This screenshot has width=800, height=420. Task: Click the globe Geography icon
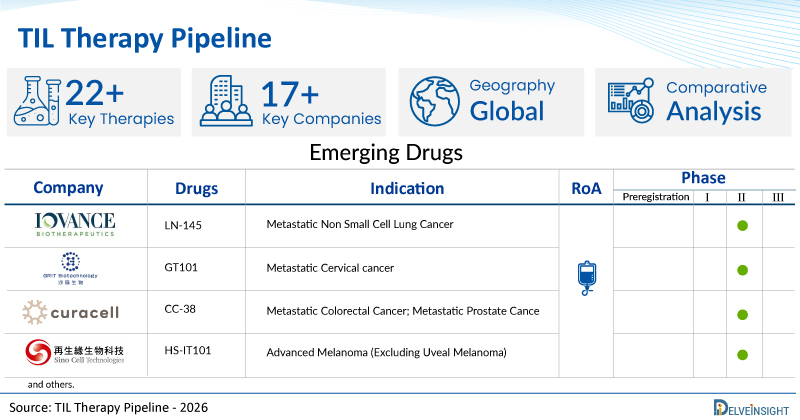(435, 101)
